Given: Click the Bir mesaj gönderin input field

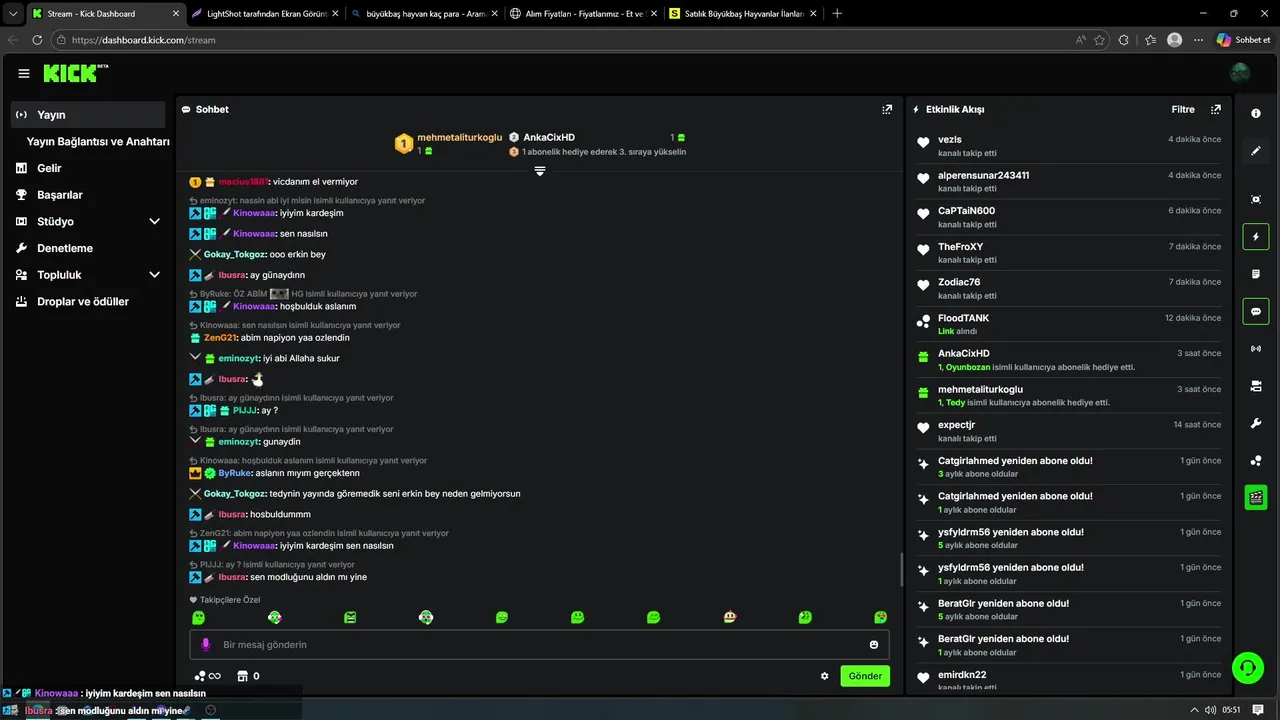Looking at the screenshot, I should coord(539,645).
